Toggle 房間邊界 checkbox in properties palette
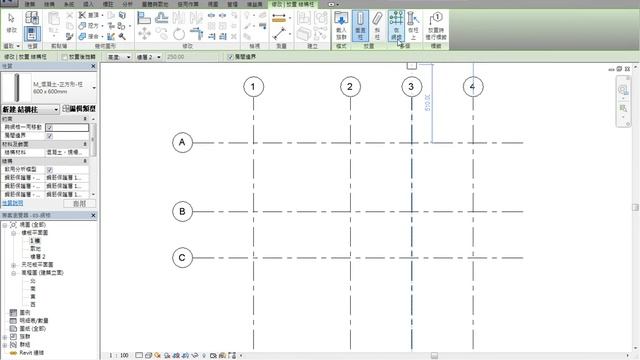 (x=49, y=136)
